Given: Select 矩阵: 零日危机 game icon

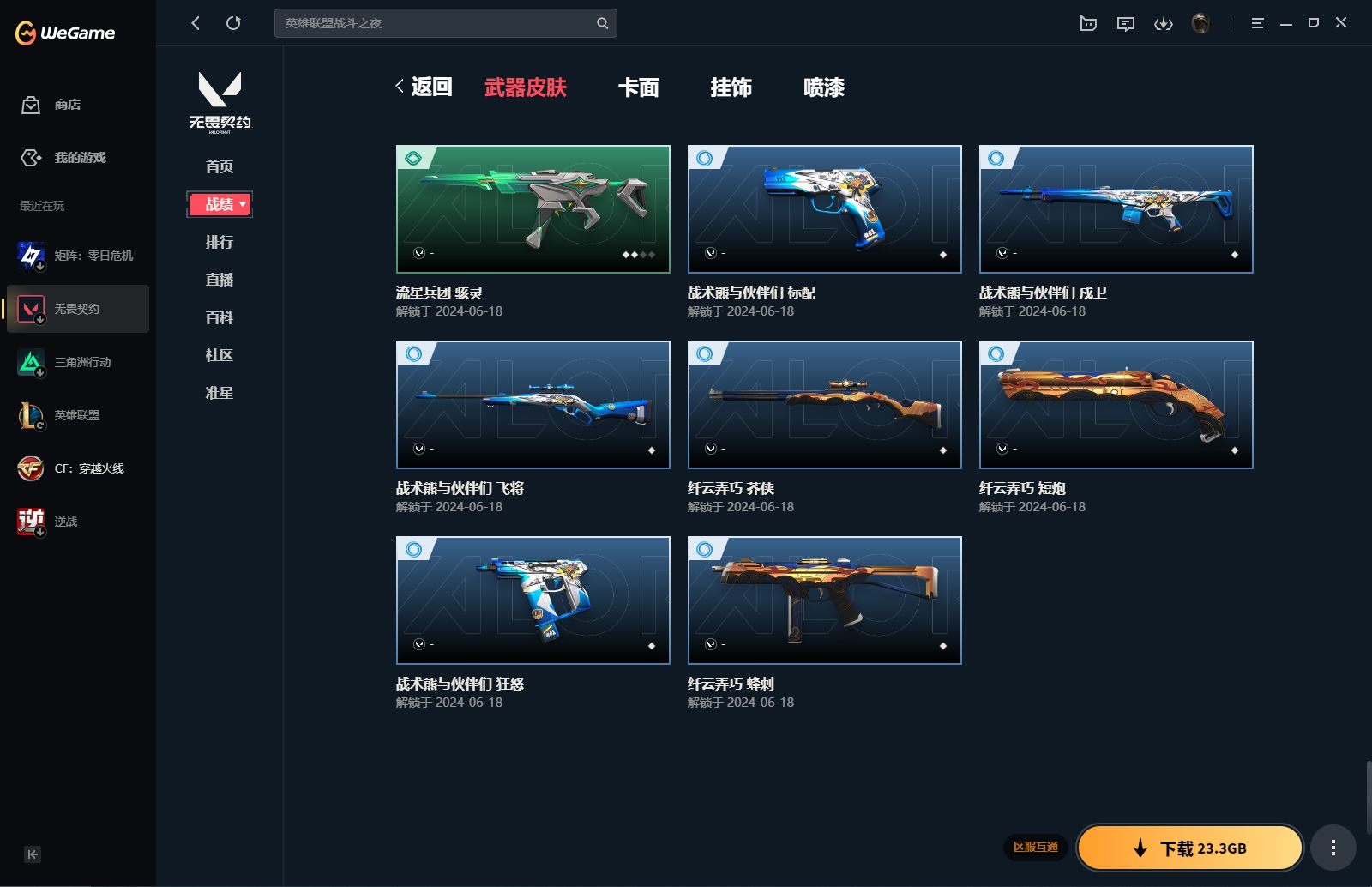Looking at the screenshot, I should click(31, 256).
